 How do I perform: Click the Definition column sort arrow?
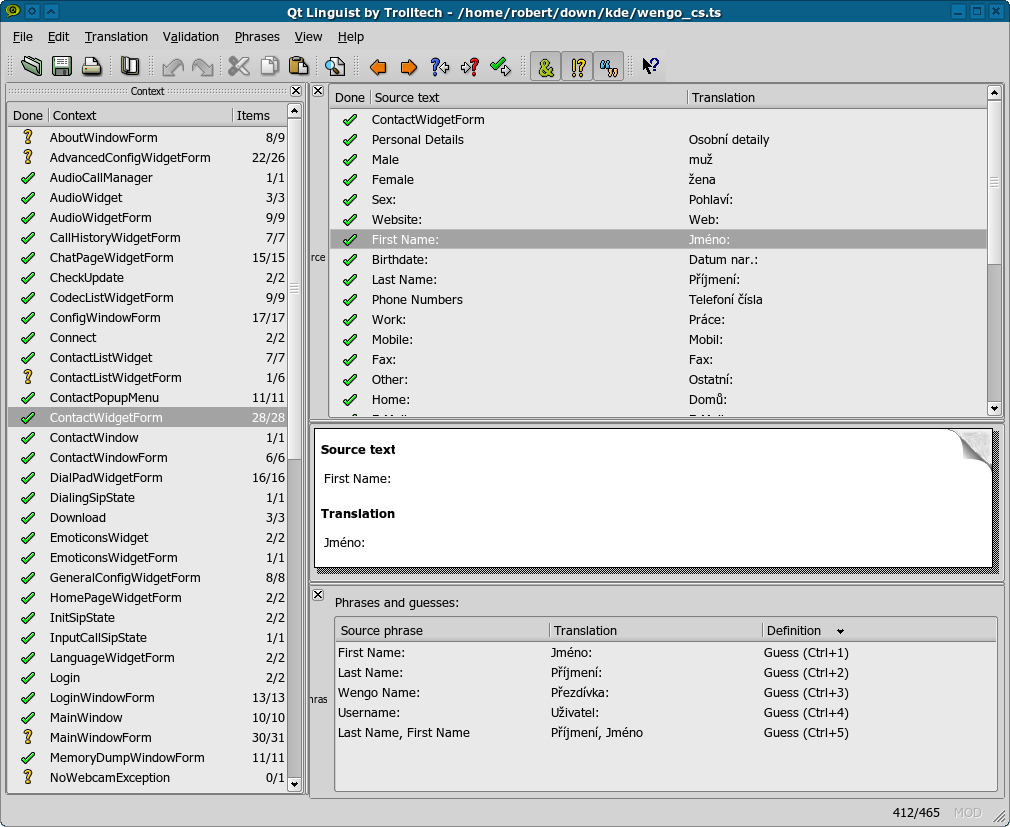(840, 631)
